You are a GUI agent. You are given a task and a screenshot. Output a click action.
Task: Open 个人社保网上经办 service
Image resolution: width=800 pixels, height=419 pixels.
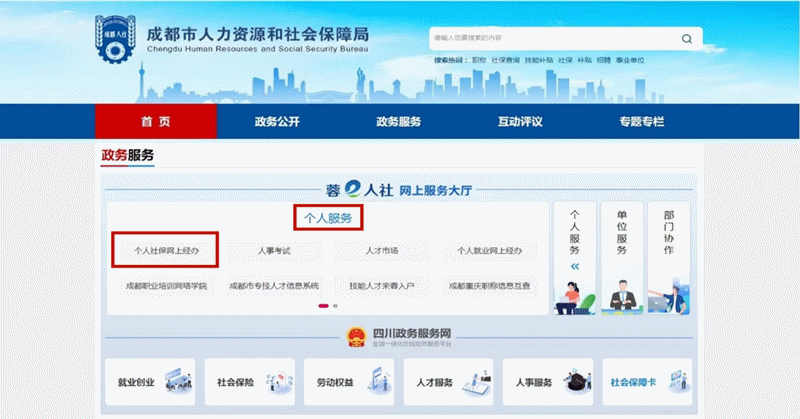[x=166, y=251]
